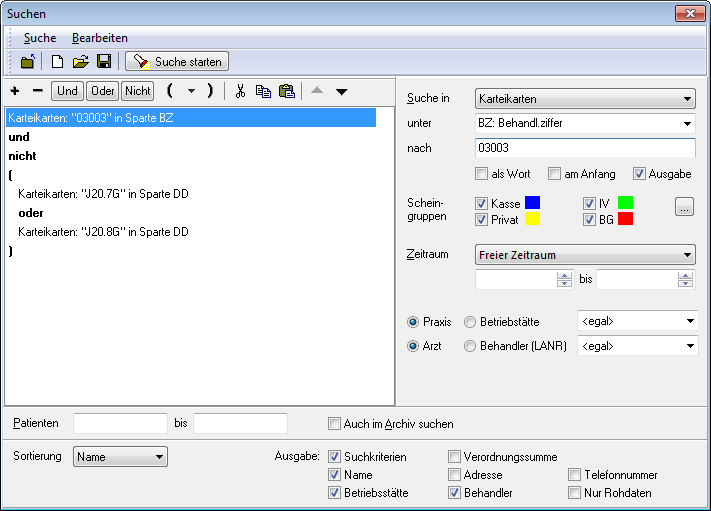Viewport: 711px width, 511px height.
Task: Open the Sortierung Name dropdown
Action: pos(120,458)
